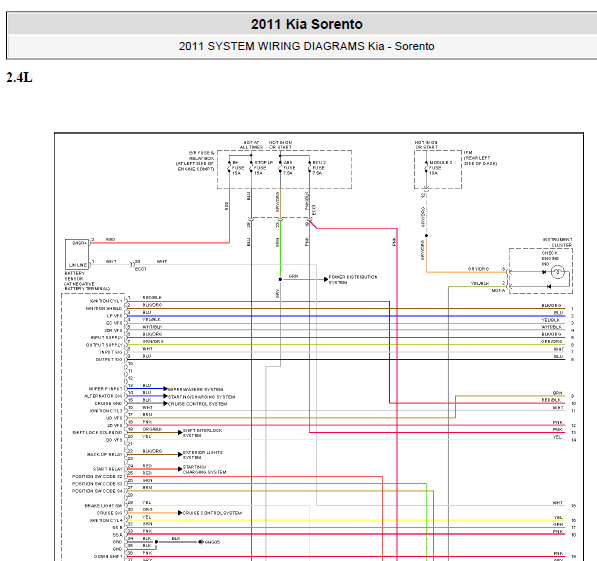Click the E/R Fuse & Relay Box label
597x561 pixels.
pyautogui.click(x=196, y=161)
